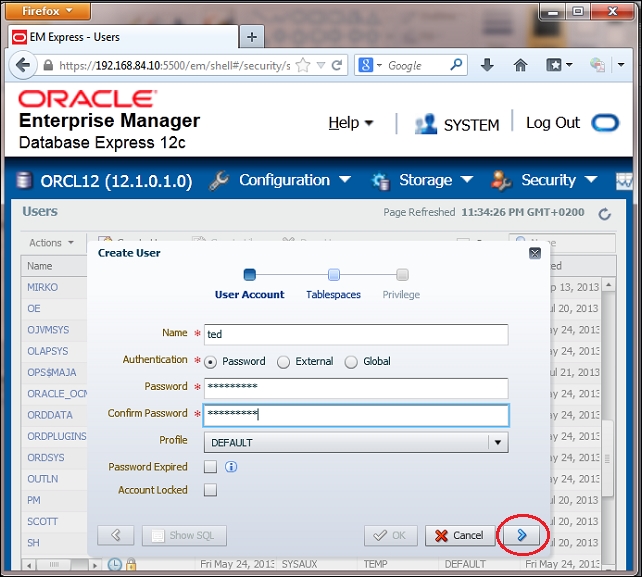Click the Name input field
642x577 pixels.
tap(356, 334)
